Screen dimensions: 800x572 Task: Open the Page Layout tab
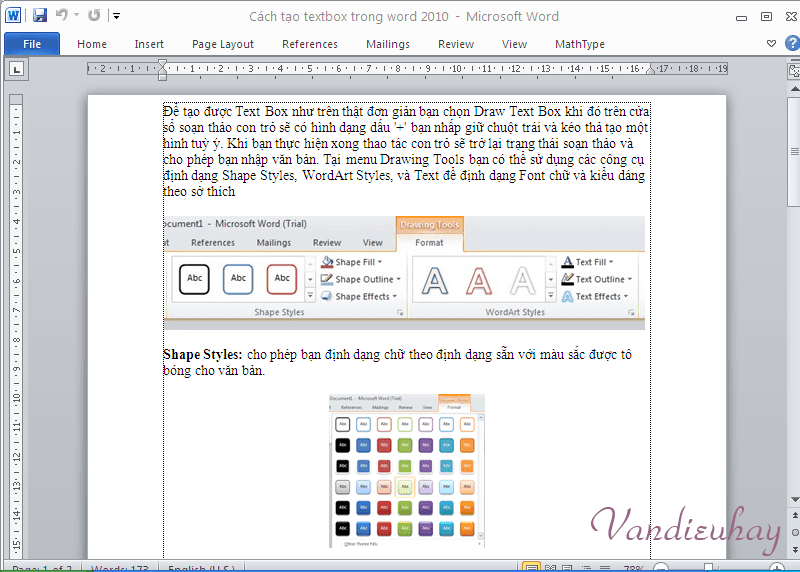[x=222, y=44]
